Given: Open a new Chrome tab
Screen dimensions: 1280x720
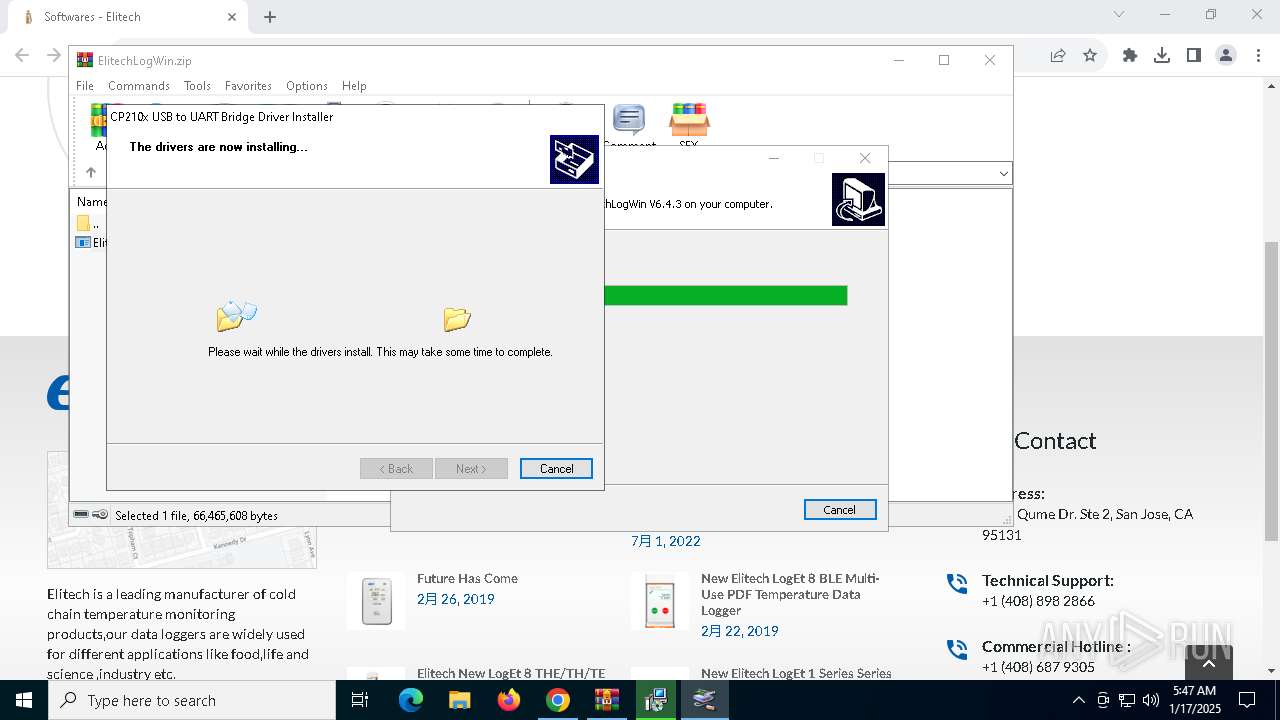Looking at the screenshot, I should [x=270, y=17].
